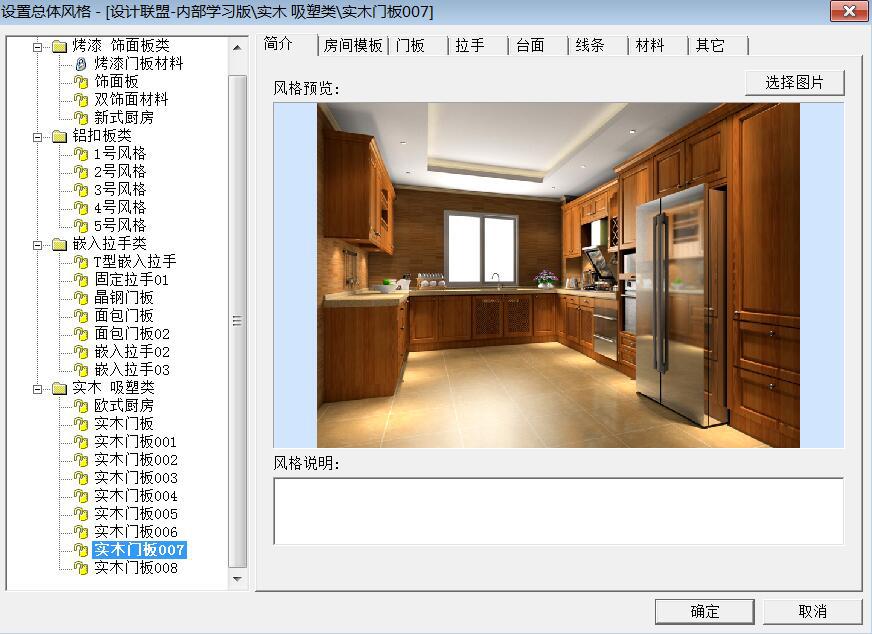Click the tree scrollbar down arrow
Image resolution: width=872 pixels, height=634 pixels.
[x=237, y=579]
